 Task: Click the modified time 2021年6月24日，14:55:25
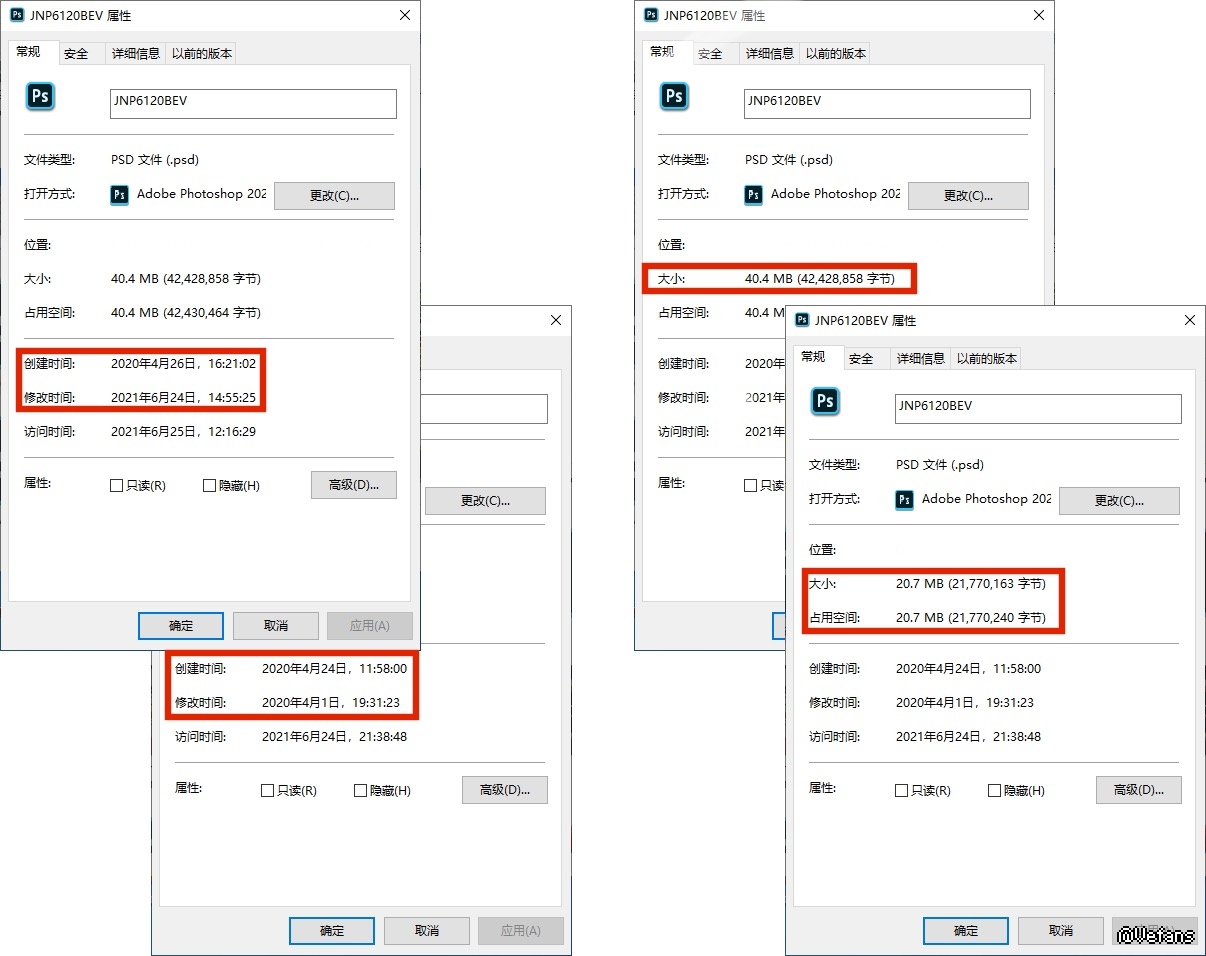click(183, 398)
